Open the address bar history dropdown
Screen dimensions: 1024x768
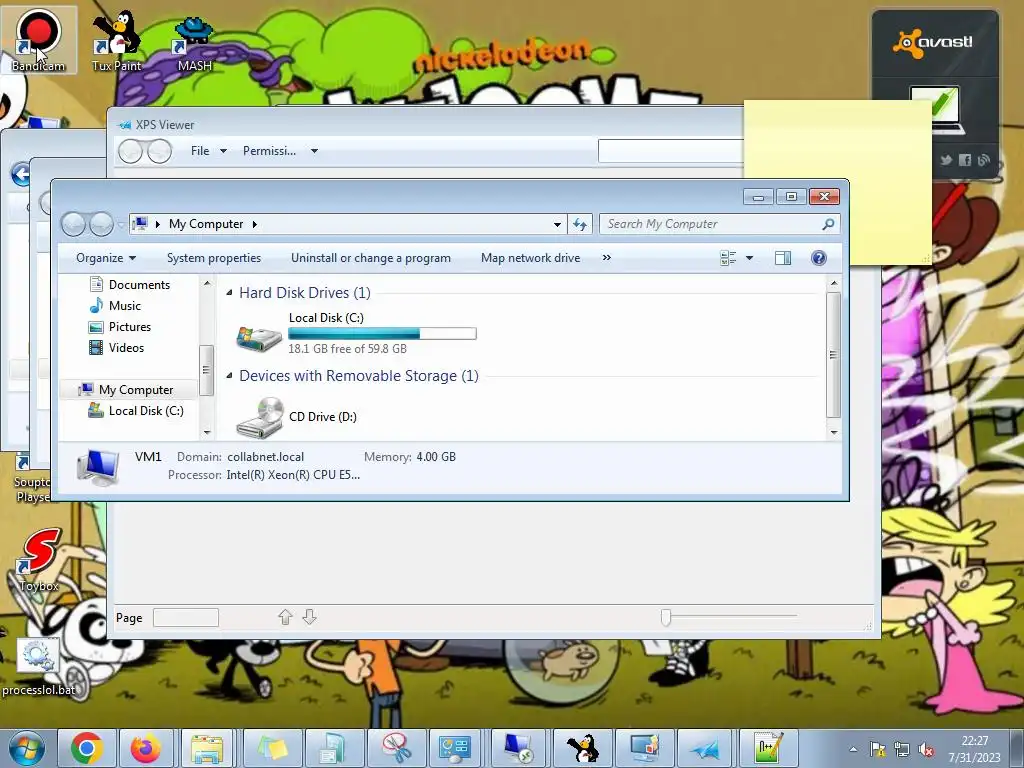point(557,225)
